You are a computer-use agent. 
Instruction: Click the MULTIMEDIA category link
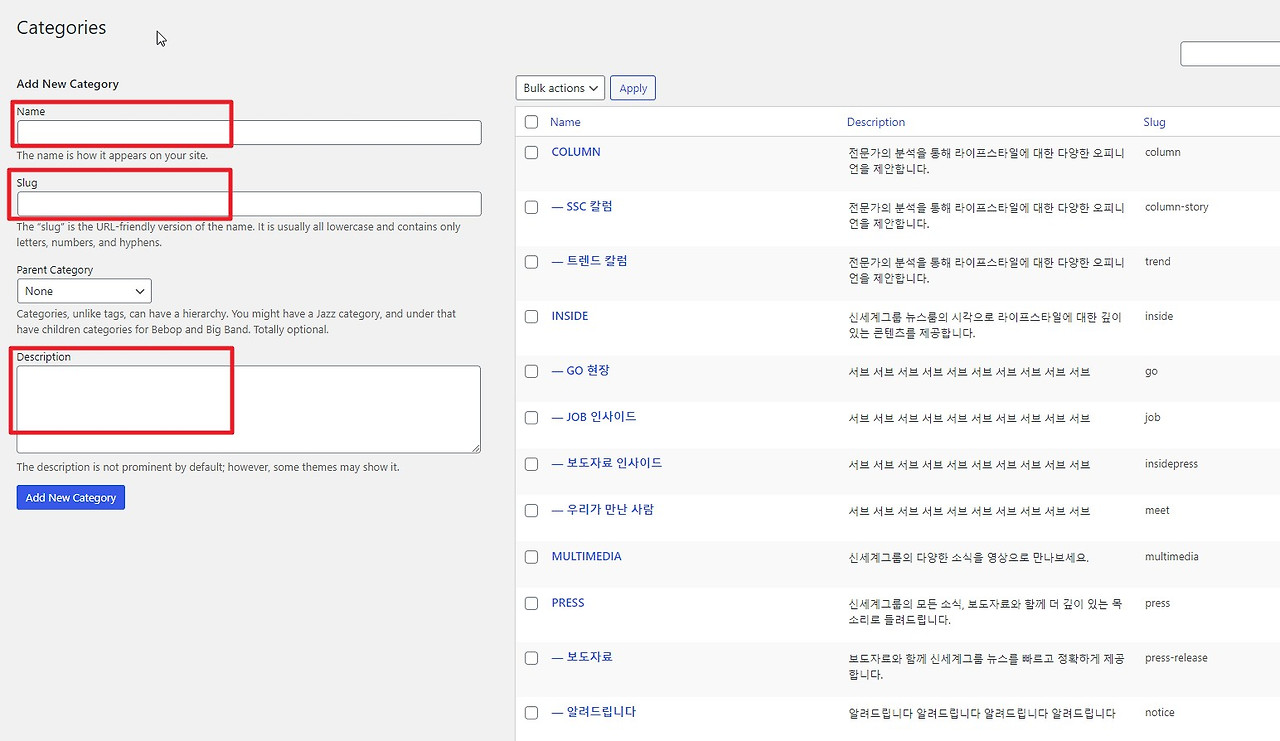pyautogui.click(x=586, y=556)
